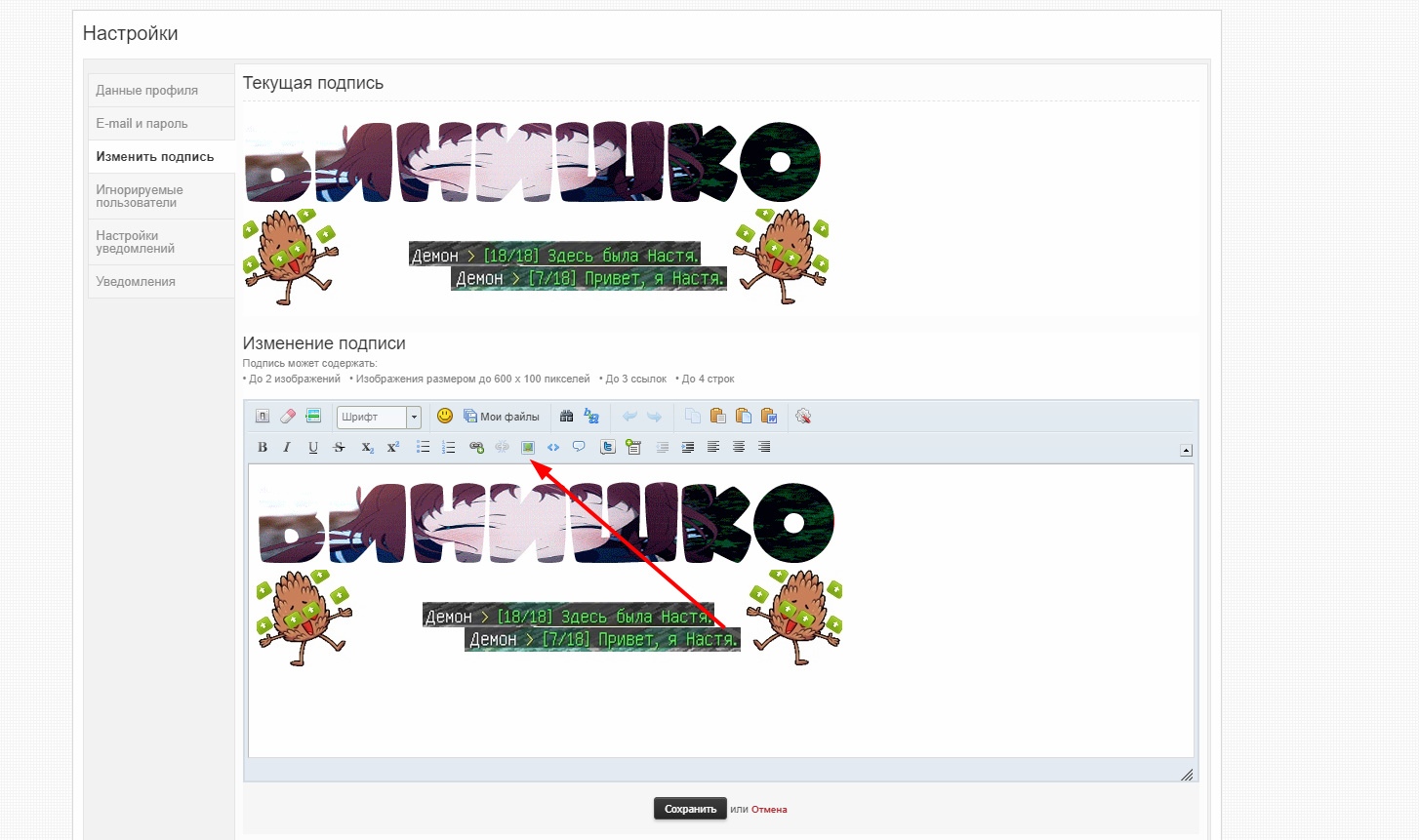The width and height of the screenshot is (1419, 840).
Task: Click the insert image icon
Action: pyautogui.click(x=528, y=447)
